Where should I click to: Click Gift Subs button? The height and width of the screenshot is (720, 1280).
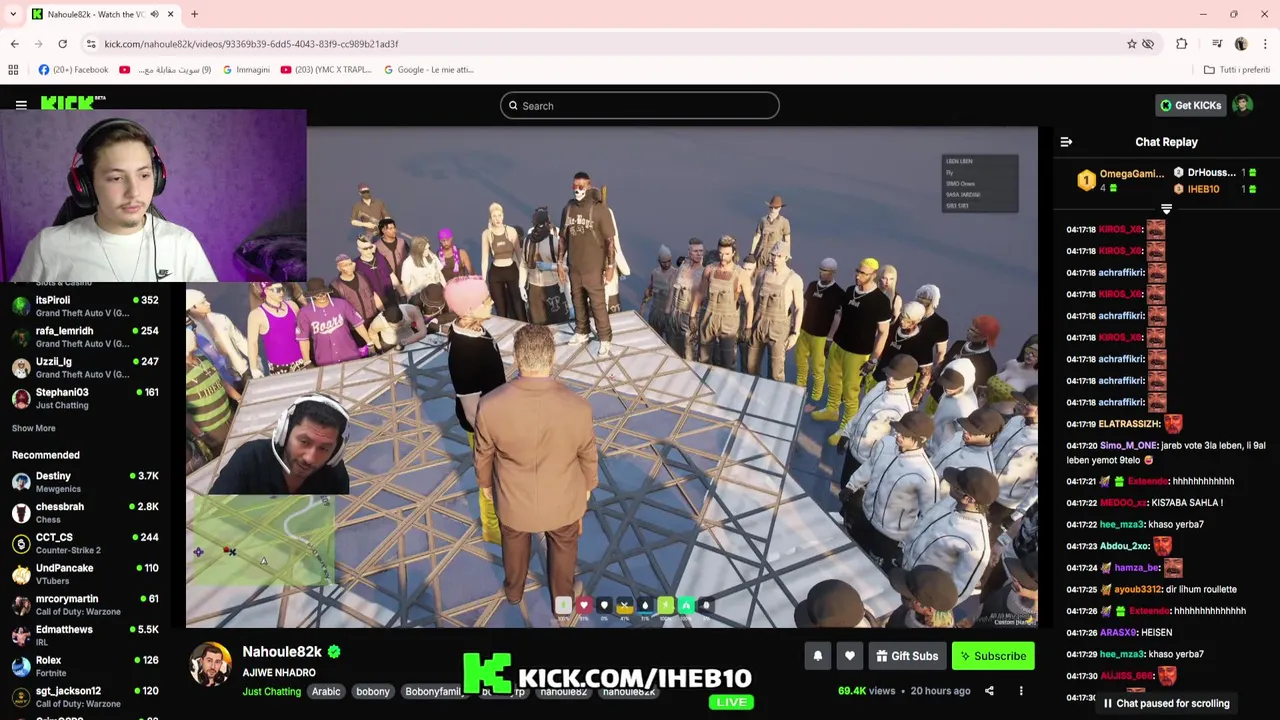point(907,656)
